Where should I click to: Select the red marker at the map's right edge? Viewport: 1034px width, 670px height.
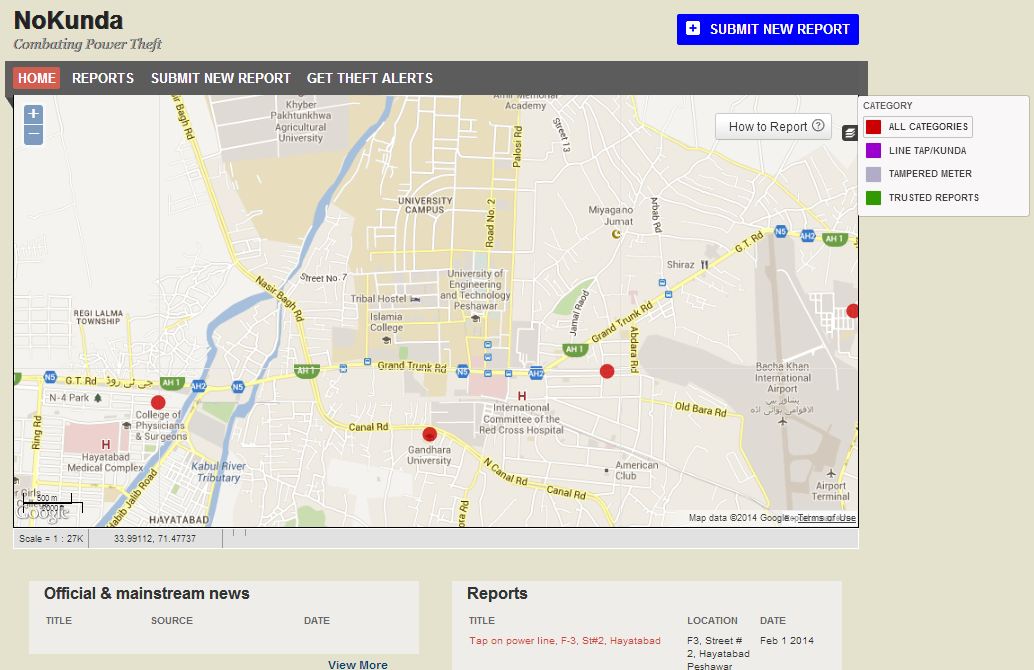point(853,311)
